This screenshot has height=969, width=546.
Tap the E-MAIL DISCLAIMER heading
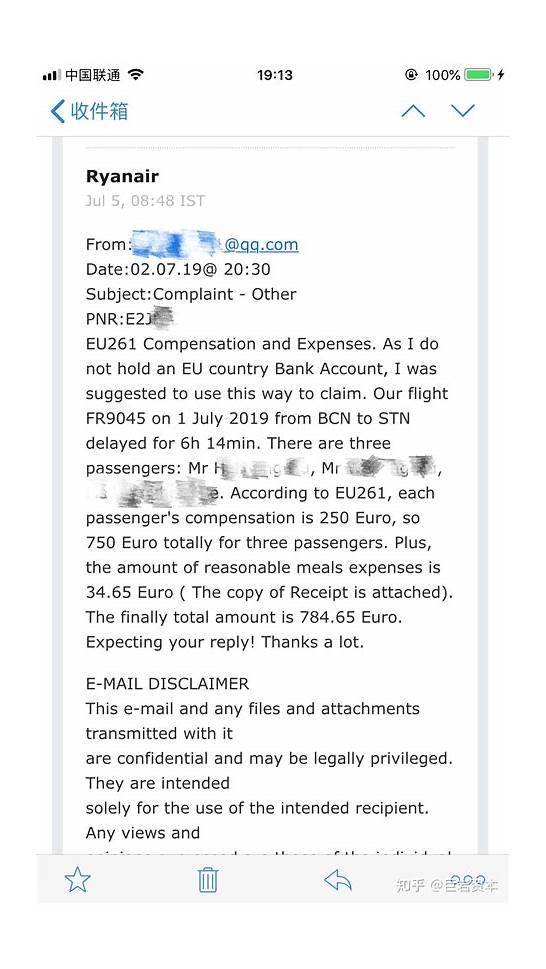[167, 684]
